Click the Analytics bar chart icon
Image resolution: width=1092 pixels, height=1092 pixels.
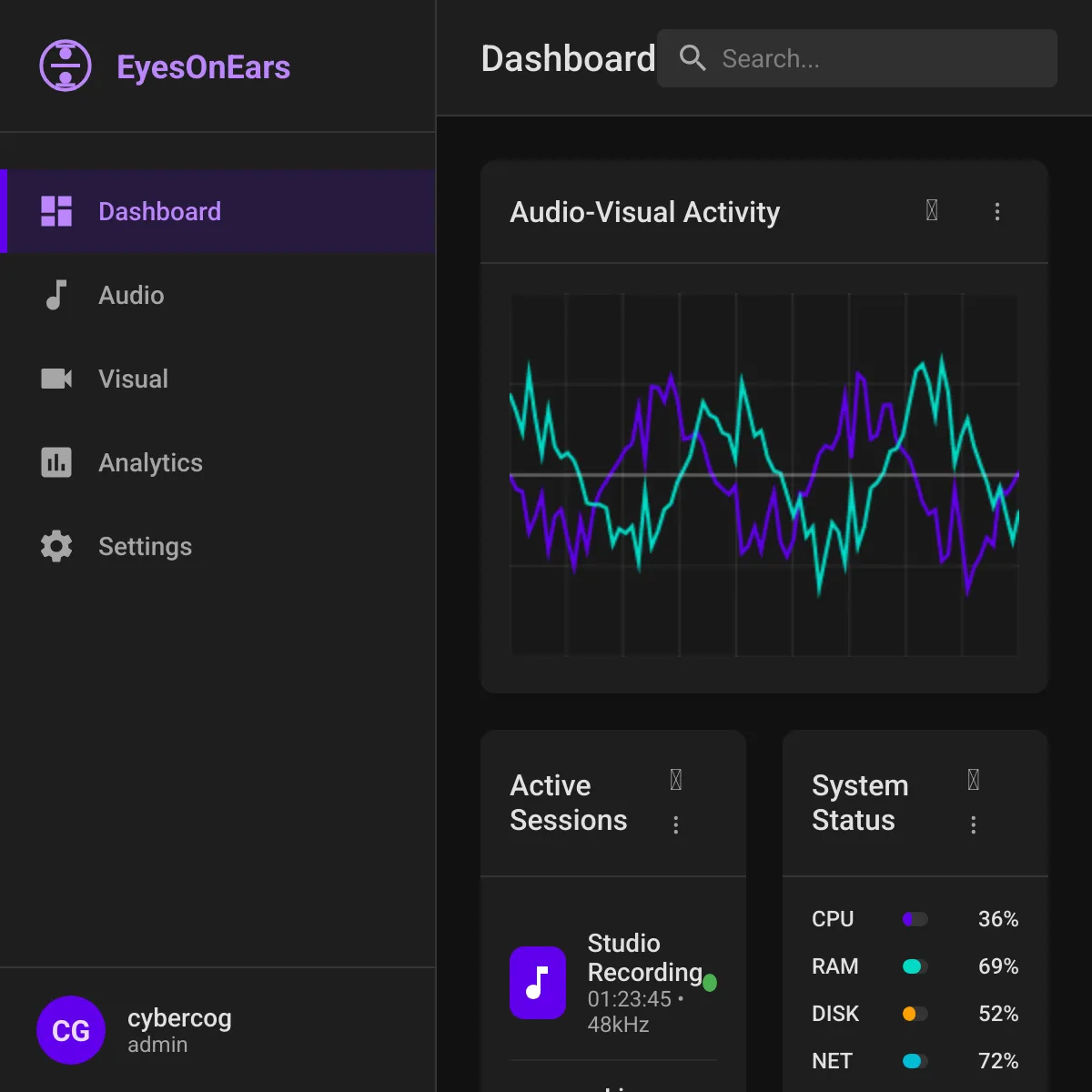tap(56, 462)
